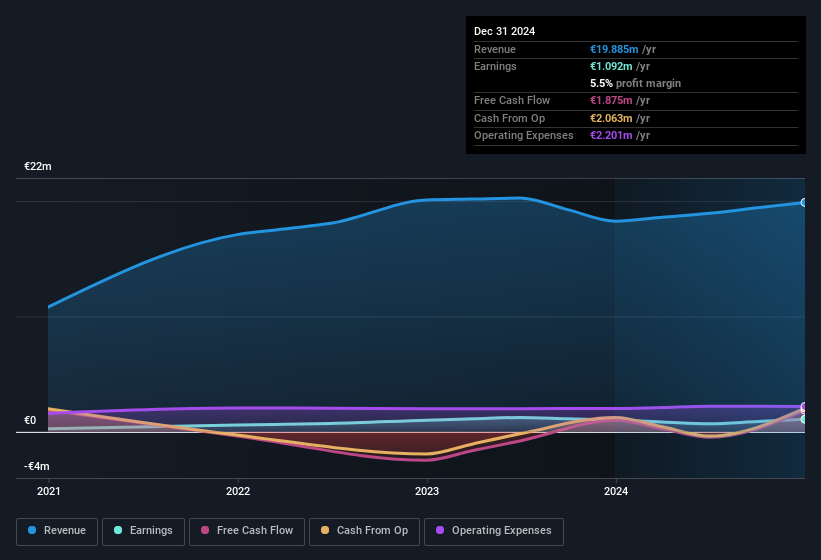Image resolution: width=821 pixels, height=560 pixels.
Task: Toggle the Cash From Op legend button
Action: (364, 532)
